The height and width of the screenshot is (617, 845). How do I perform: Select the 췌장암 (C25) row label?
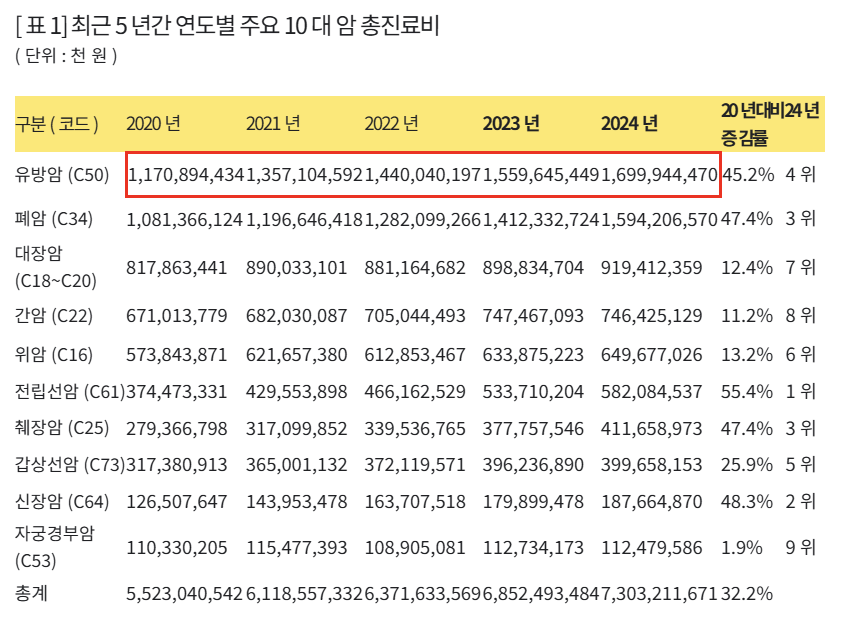pos(60,426)
